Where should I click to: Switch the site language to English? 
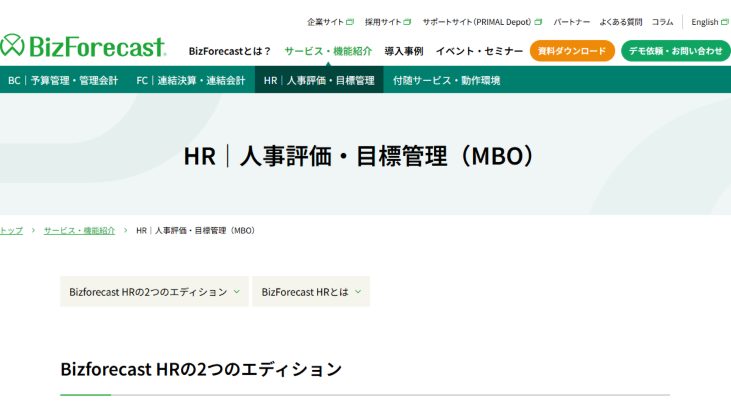(710, 22)
